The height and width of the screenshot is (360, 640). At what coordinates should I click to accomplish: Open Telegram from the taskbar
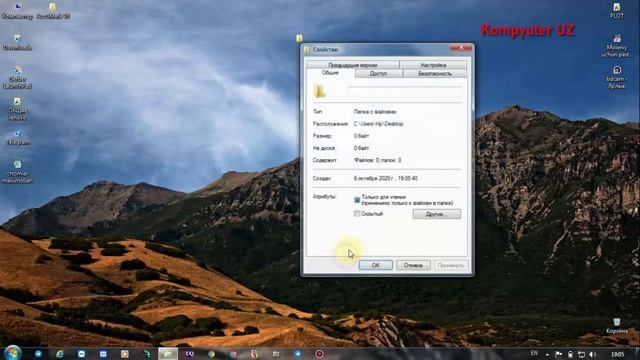[298, 354]
